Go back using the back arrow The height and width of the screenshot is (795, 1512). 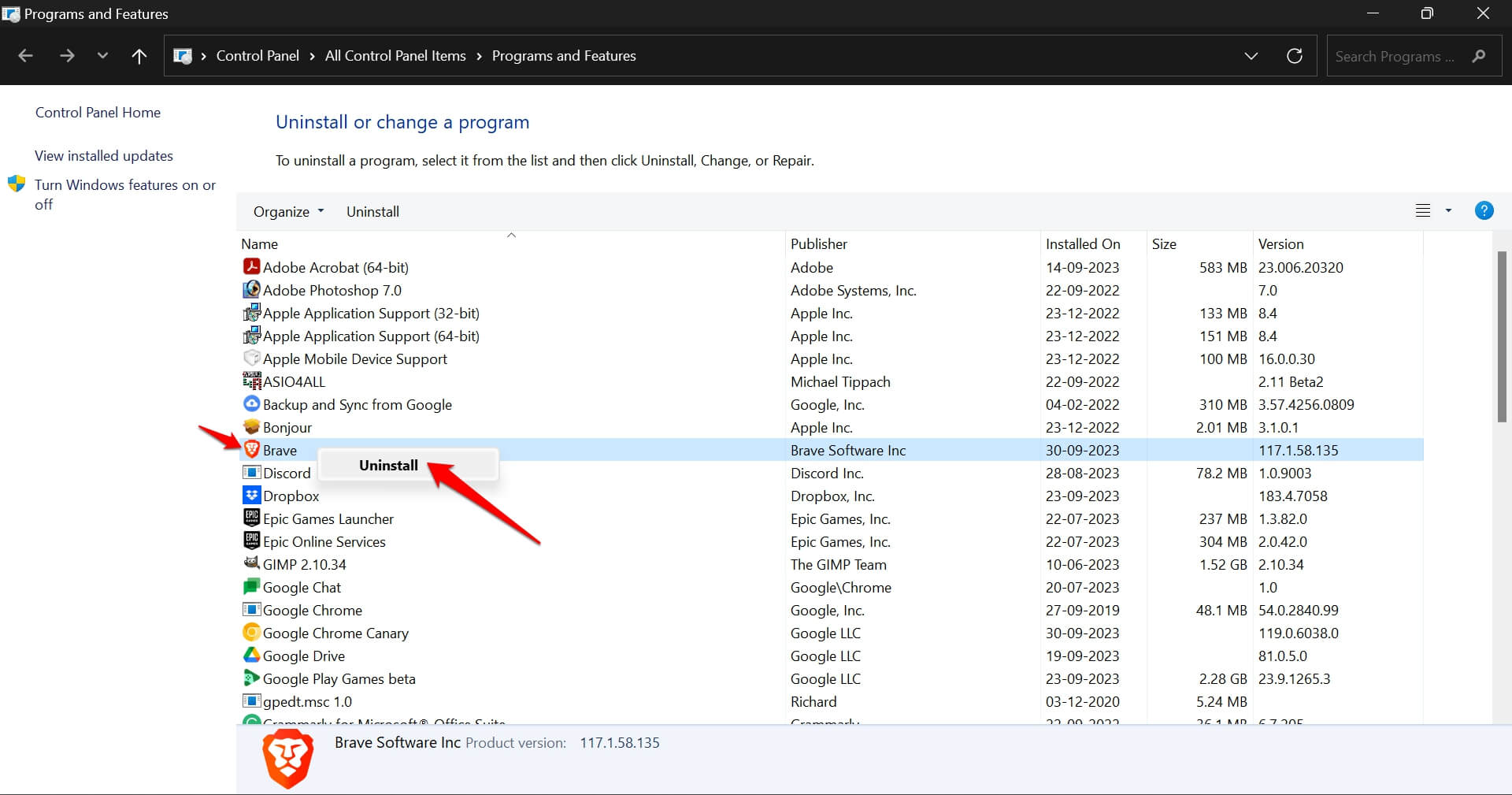25,56
